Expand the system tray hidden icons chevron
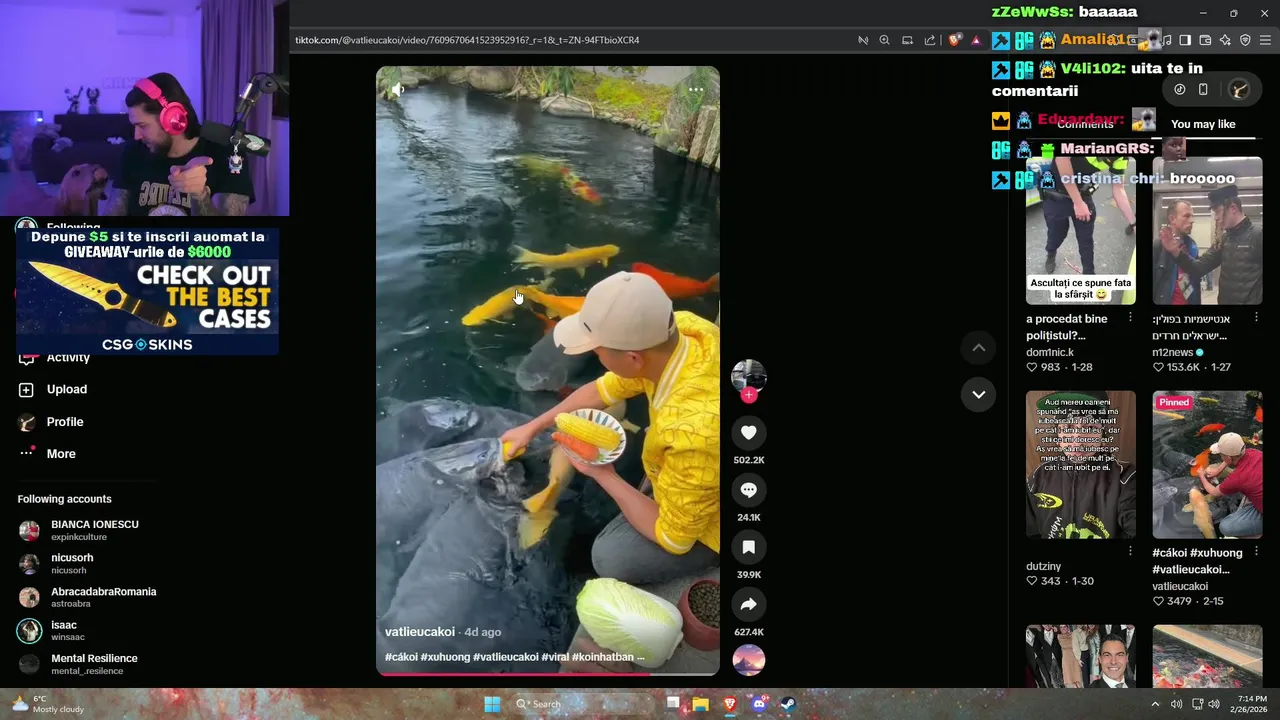Image resolution: width=1280 pixels, height=720 pixels. (1155, 704)
